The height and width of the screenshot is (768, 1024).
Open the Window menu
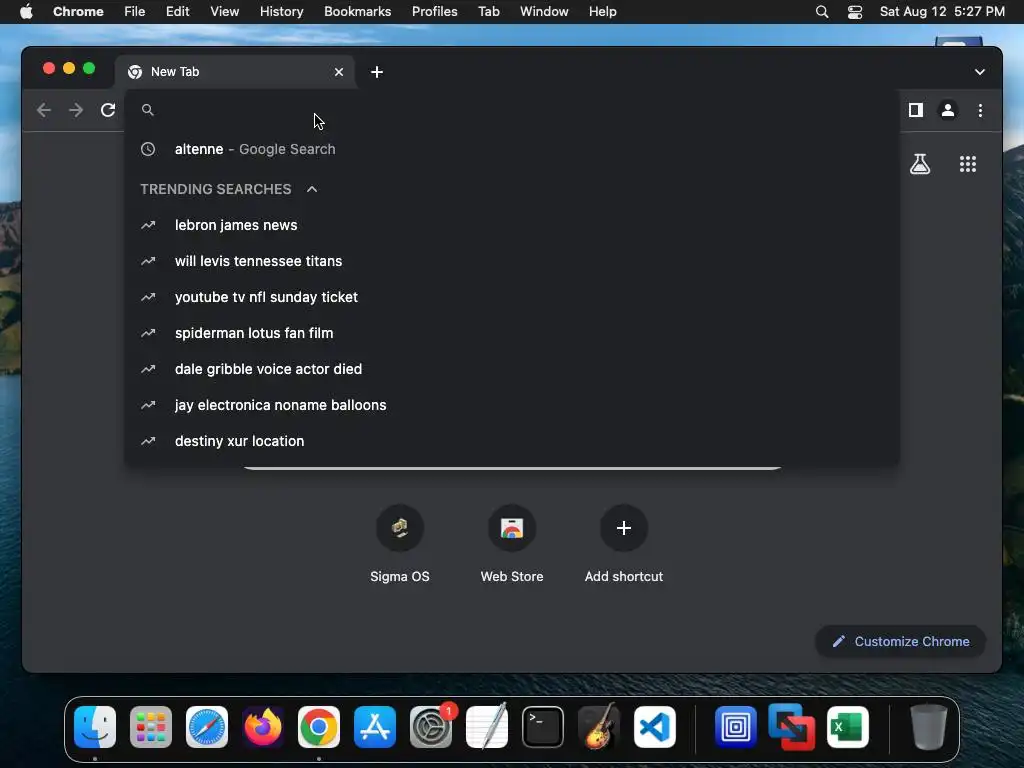[x=544, y=12]
